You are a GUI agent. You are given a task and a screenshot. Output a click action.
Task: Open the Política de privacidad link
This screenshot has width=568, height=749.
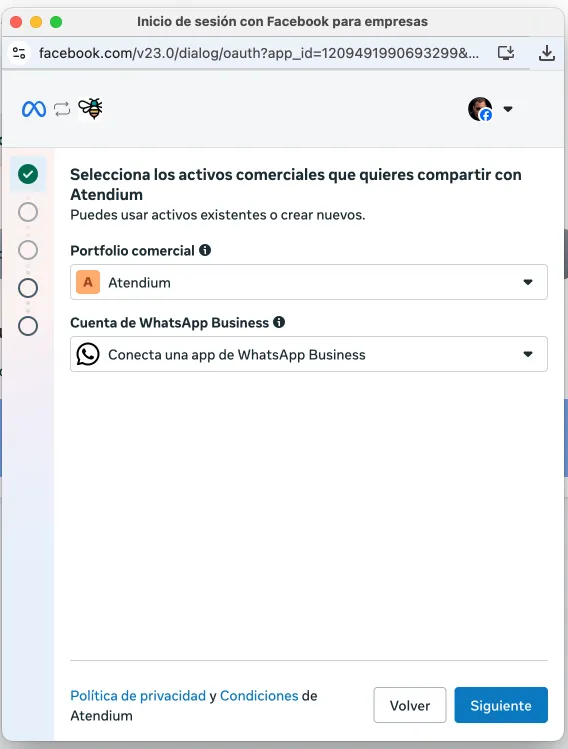tap(138, 696)
